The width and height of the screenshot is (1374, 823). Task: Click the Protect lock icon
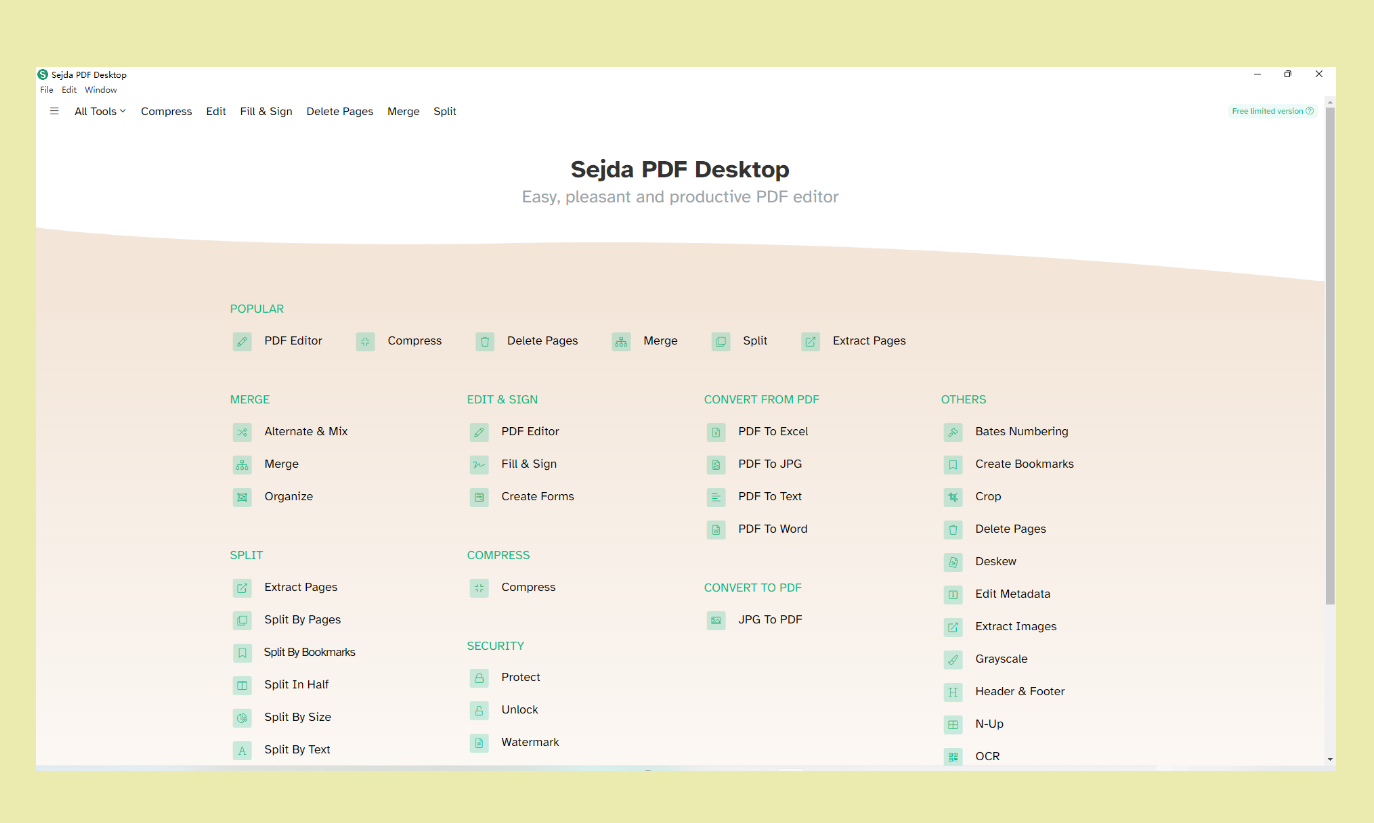click(479, 678)
